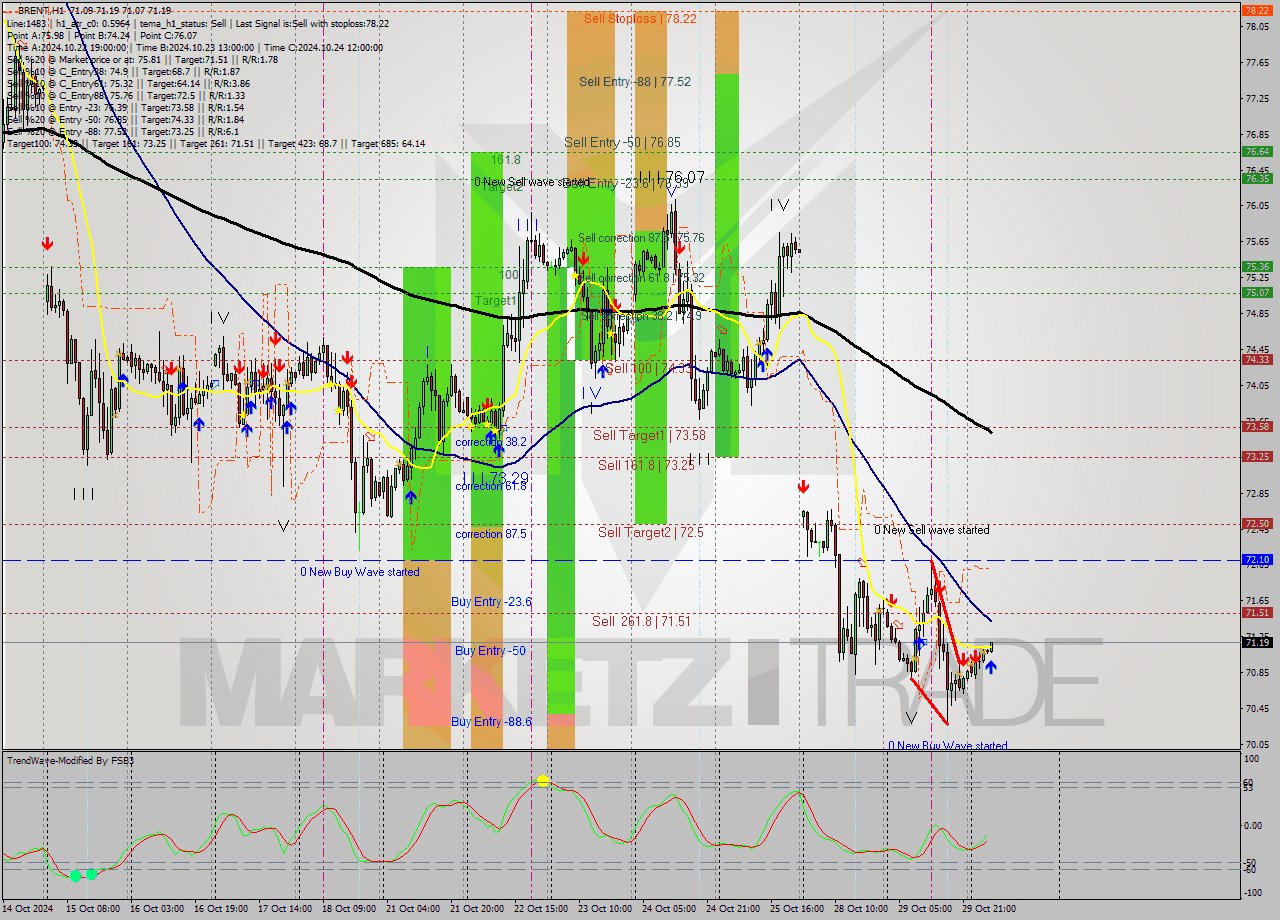Click the yellow dot at the TrendWave oscillator peak
Screen dimensions: 1280x920
click(x=542, y=781)
